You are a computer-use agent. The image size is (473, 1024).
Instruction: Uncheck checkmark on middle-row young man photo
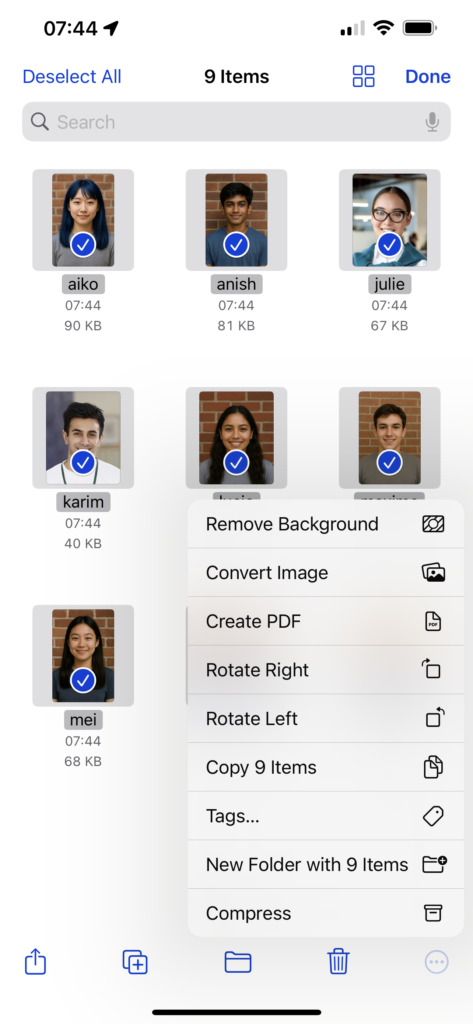(x=390, y=462)
